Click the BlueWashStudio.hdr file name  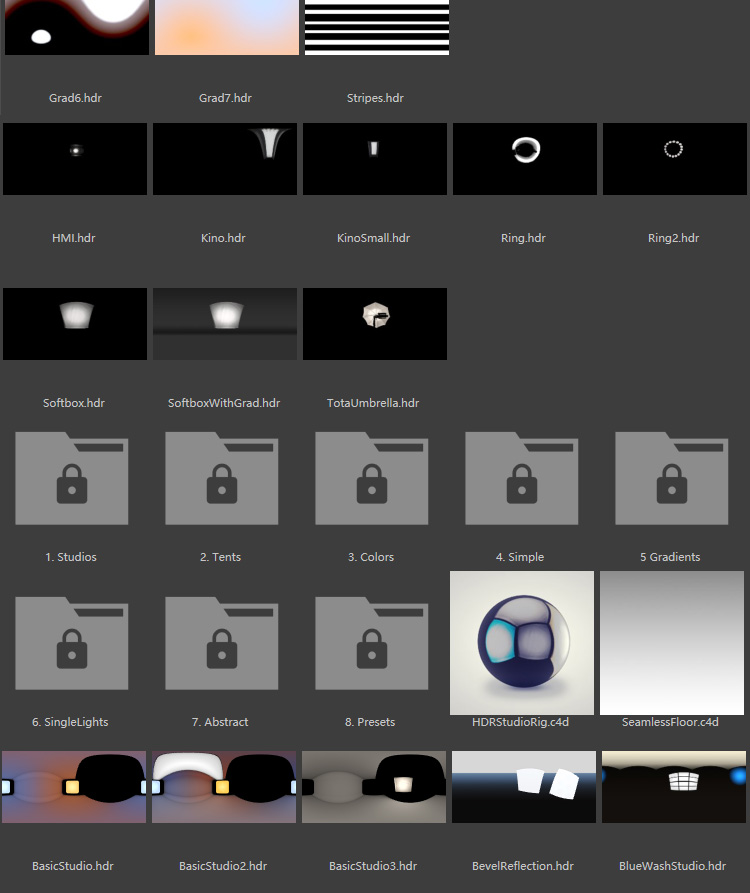pyautogui.click(x=673, y=866)
